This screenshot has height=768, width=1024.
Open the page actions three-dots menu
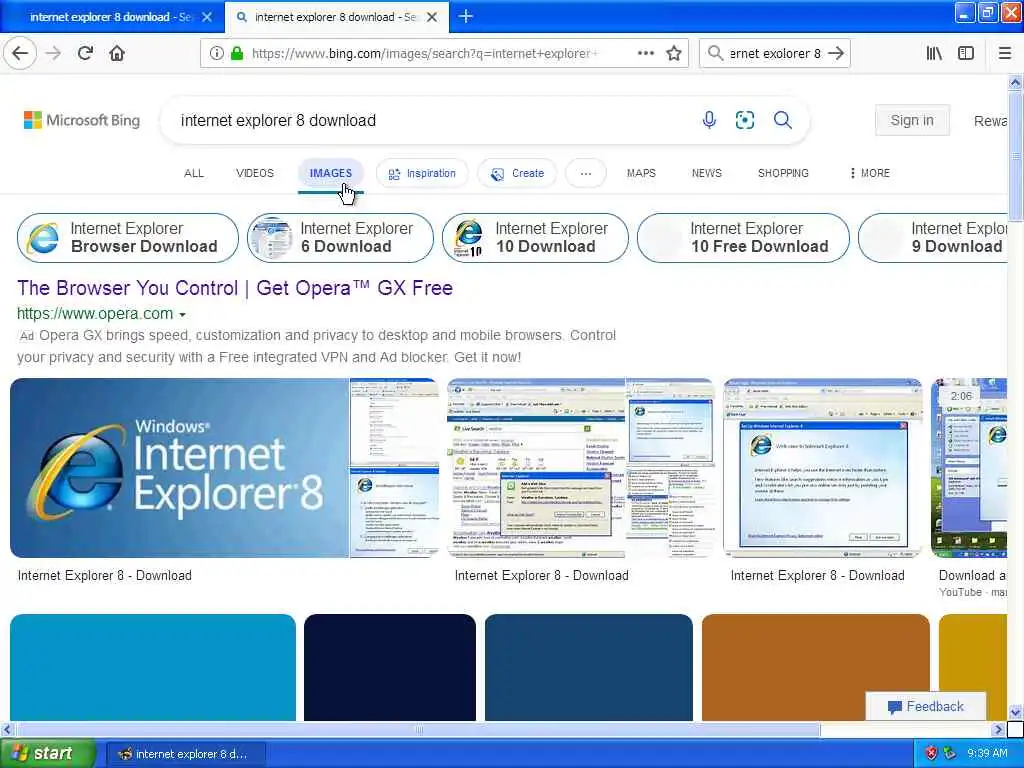645,54
